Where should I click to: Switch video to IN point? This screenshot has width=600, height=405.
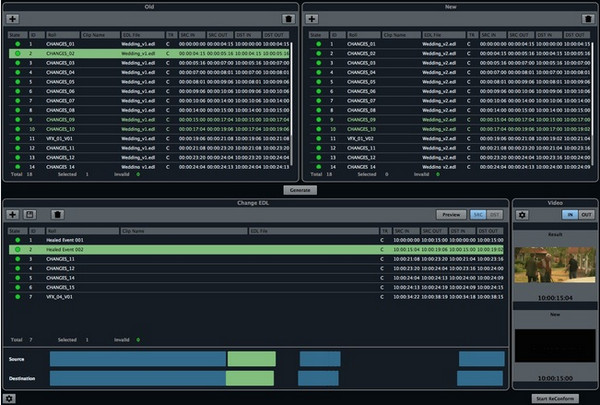tap(570, 214)
